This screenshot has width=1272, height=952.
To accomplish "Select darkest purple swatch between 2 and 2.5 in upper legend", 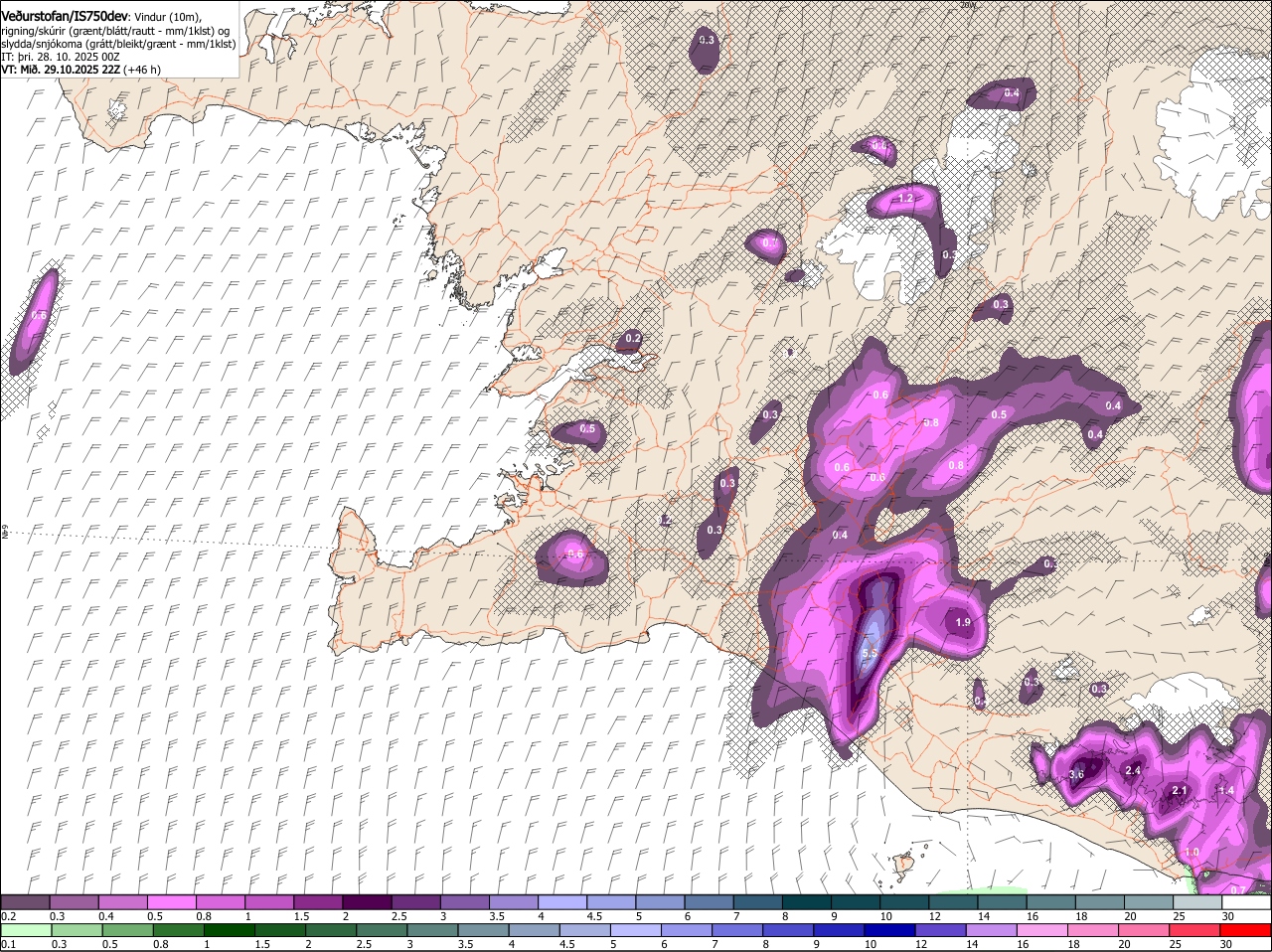I will point(369,902).
